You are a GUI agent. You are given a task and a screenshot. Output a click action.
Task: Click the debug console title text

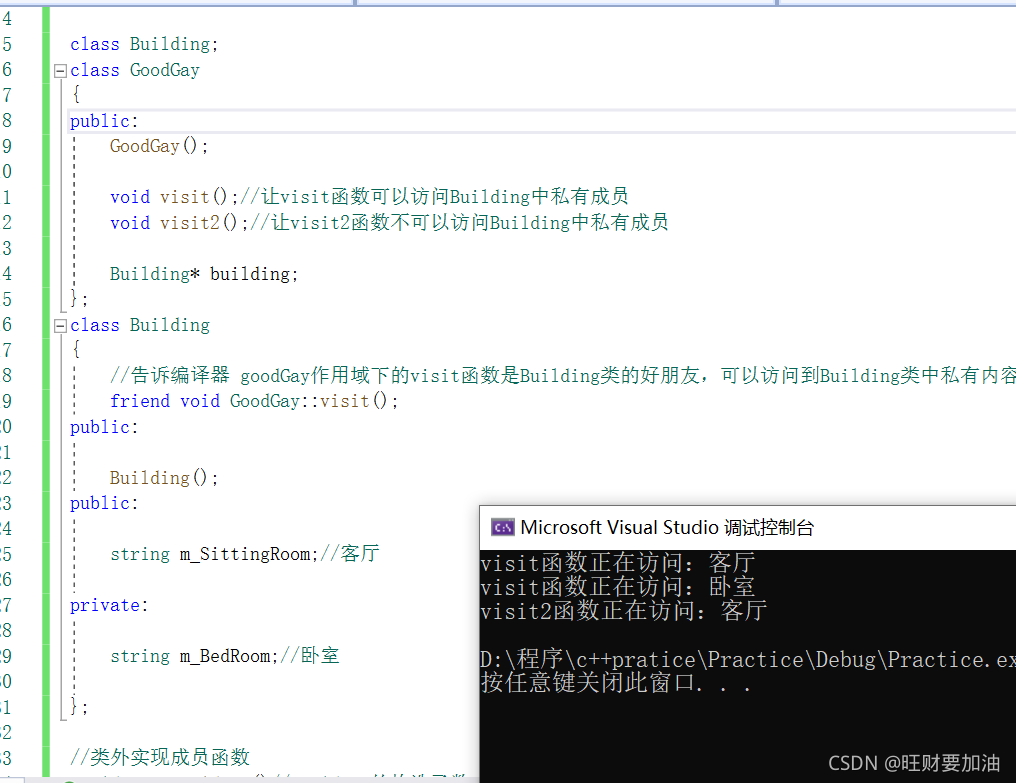click(667, 528)
